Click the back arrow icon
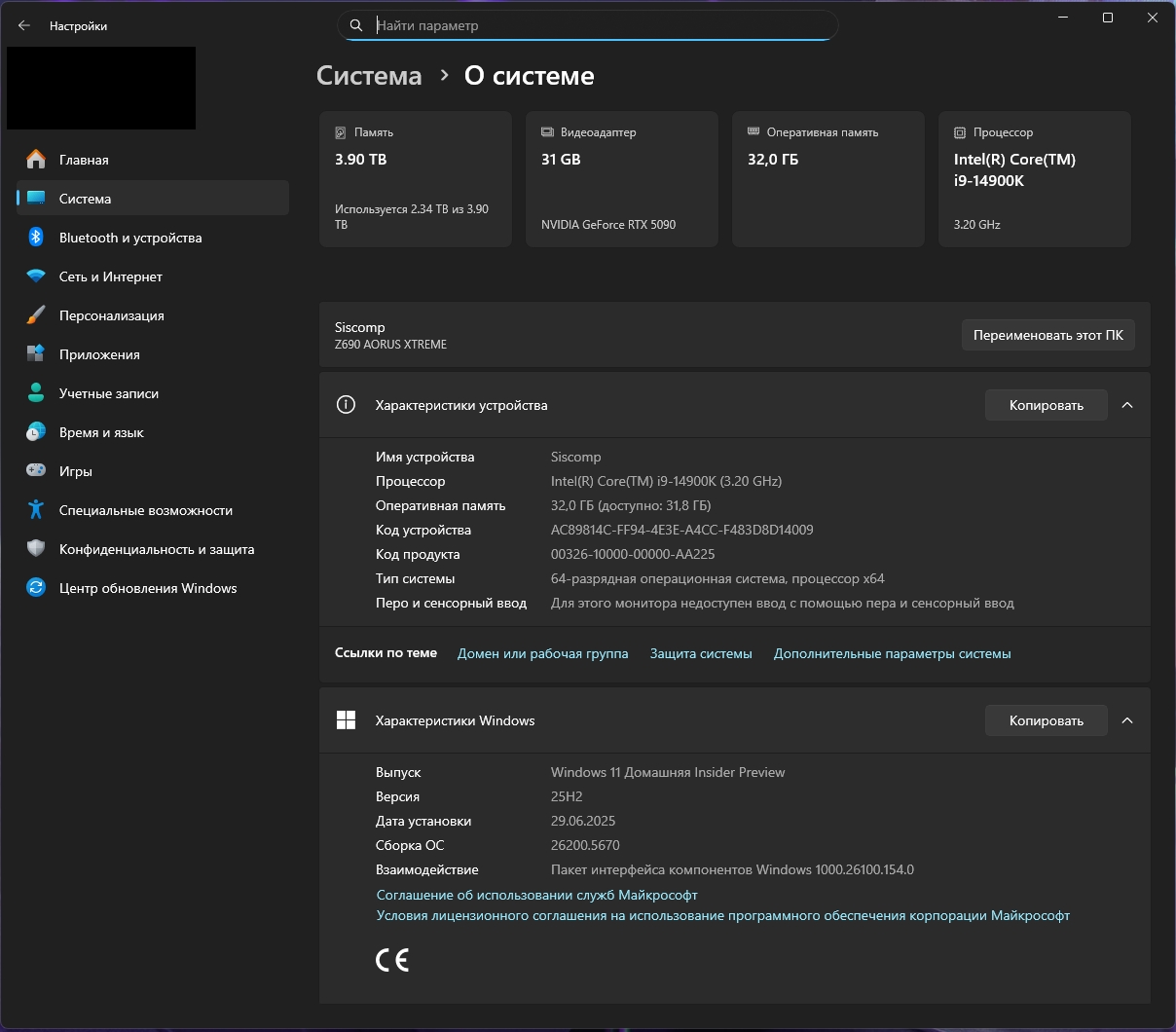The image size is (1176, 1032). (x=24, y=26)
